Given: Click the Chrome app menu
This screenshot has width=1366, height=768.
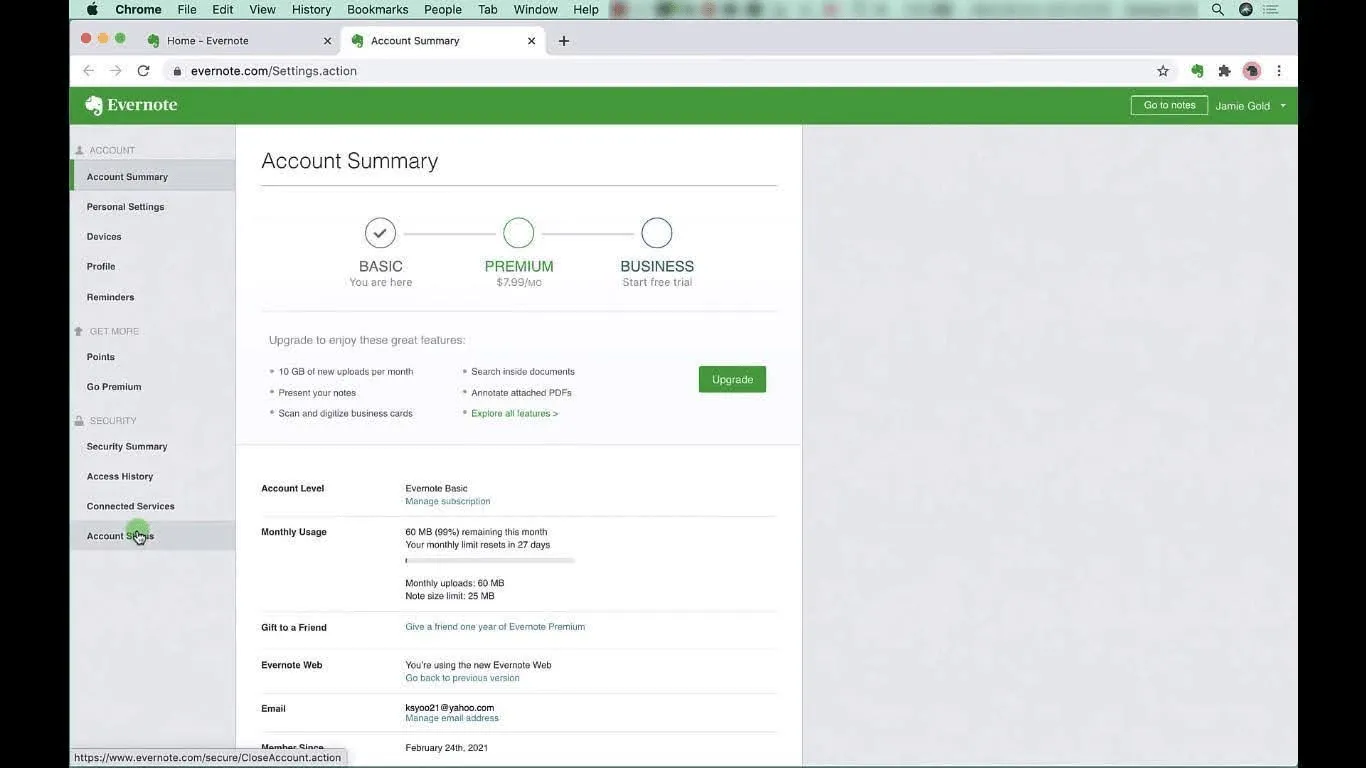Looking at the screenshot, I should [x=138, y=9].
